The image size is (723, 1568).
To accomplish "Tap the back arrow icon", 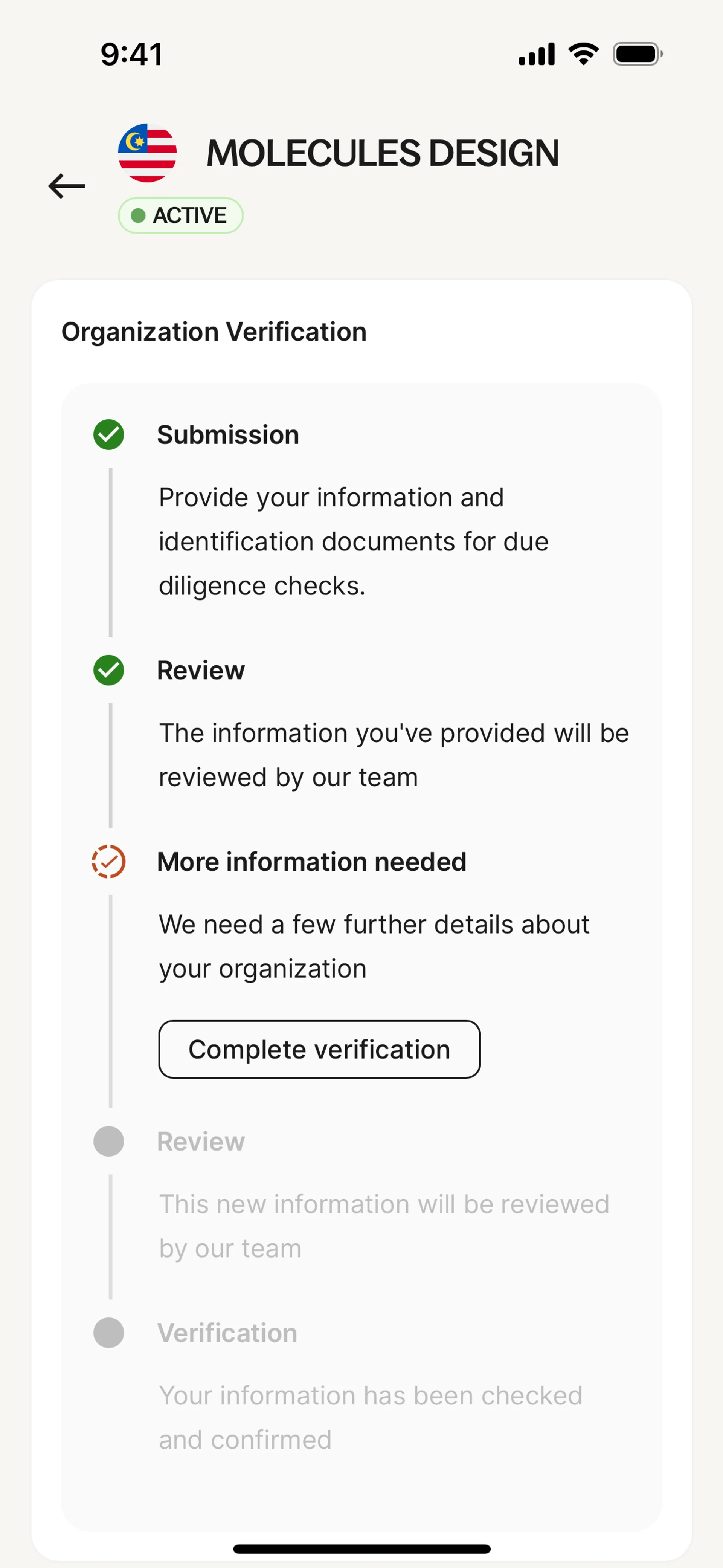I will (66, 186).
